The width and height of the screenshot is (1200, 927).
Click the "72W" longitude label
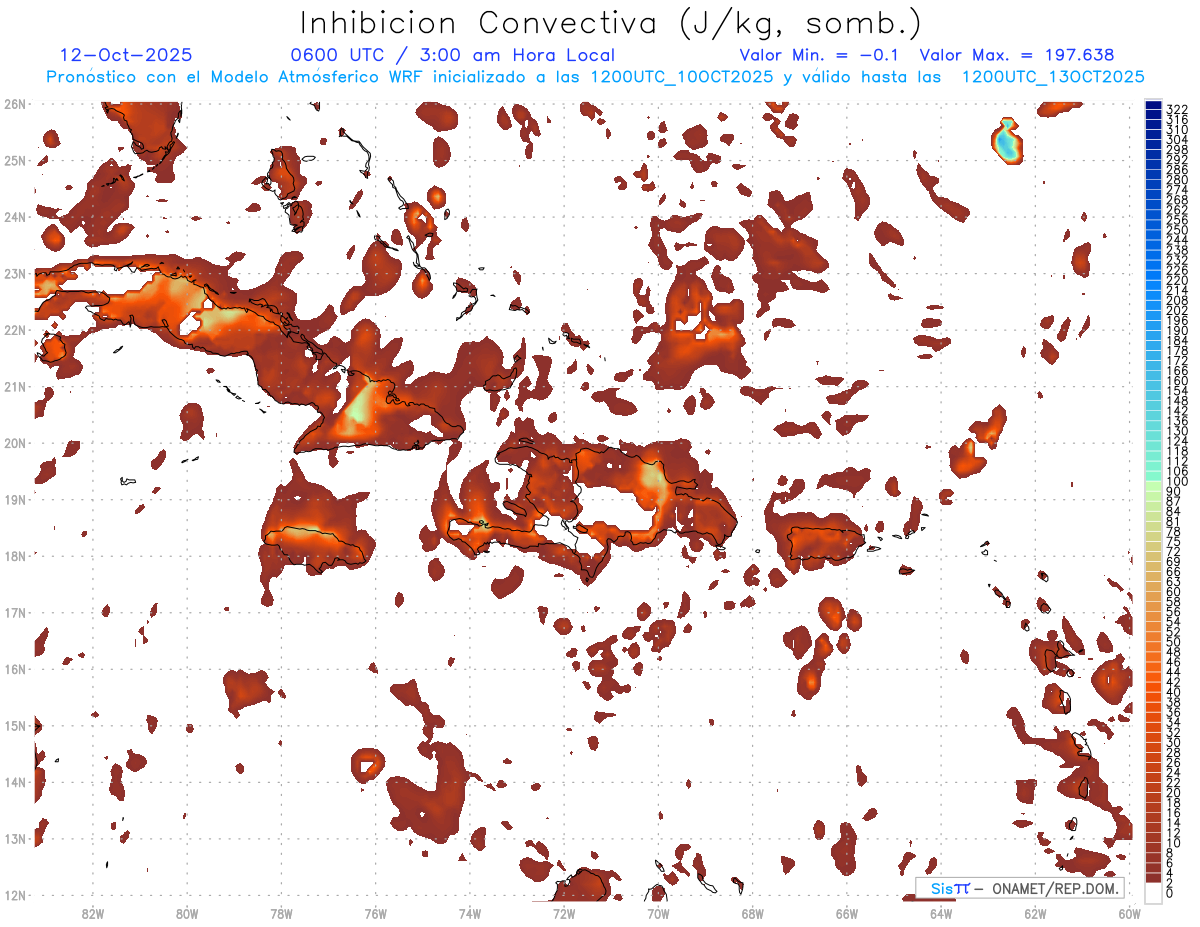tap(564, 913)
